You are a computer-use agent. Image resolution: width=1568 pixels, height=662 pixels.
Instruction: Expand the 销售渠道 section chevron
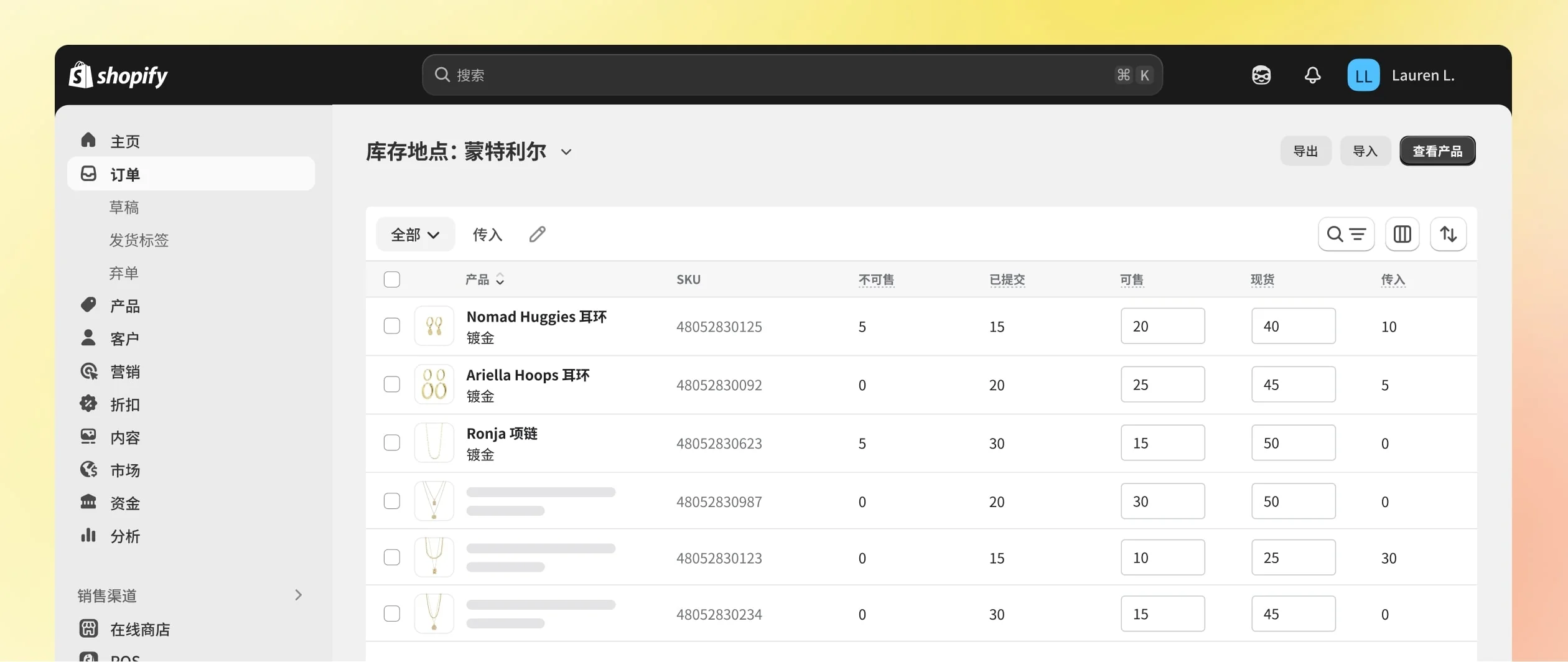tap(299, 595)
